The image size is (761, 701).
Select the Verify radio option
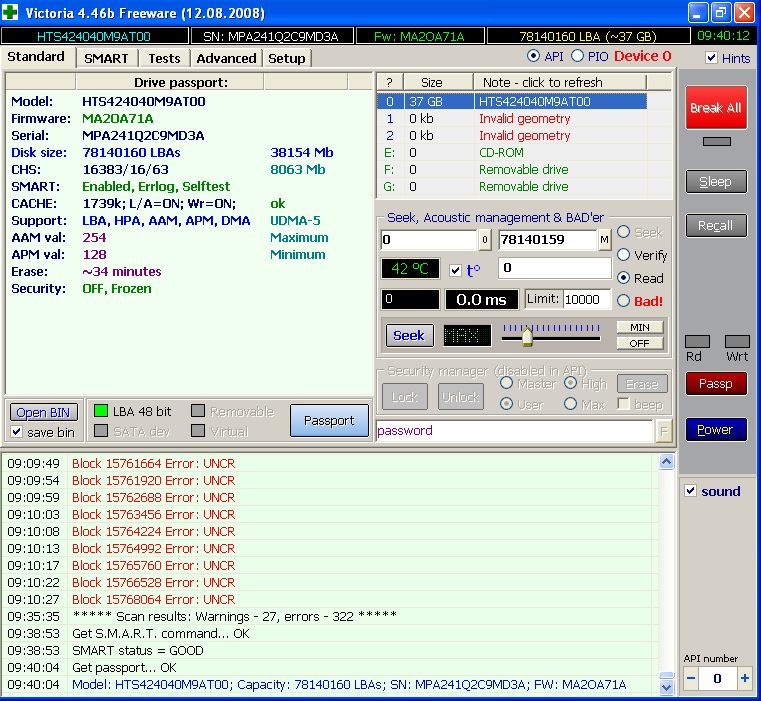point(624,255)
